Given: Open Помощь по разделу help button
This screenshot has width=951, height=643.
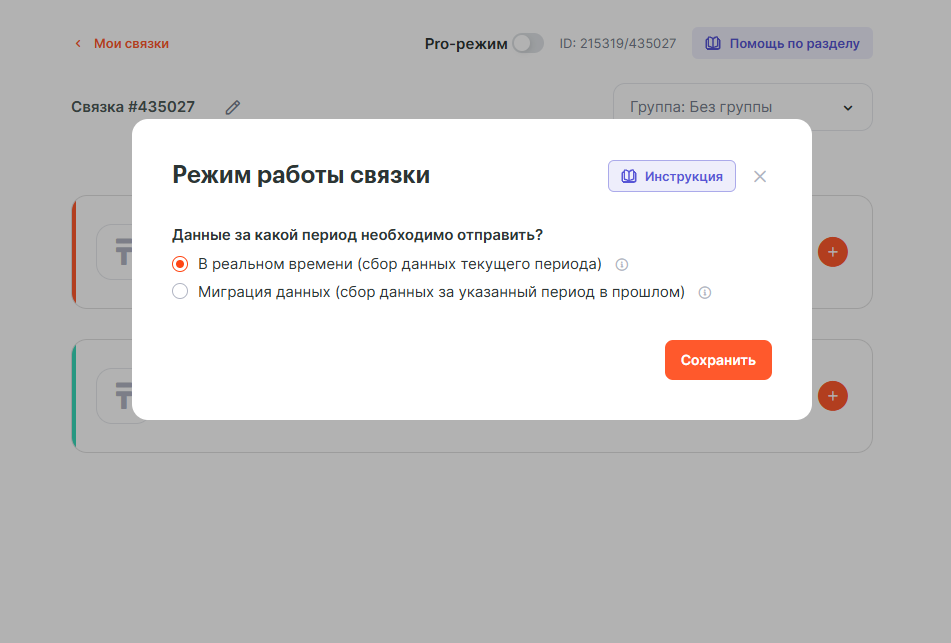Looking at the screenshot, I should pos(782,43).
